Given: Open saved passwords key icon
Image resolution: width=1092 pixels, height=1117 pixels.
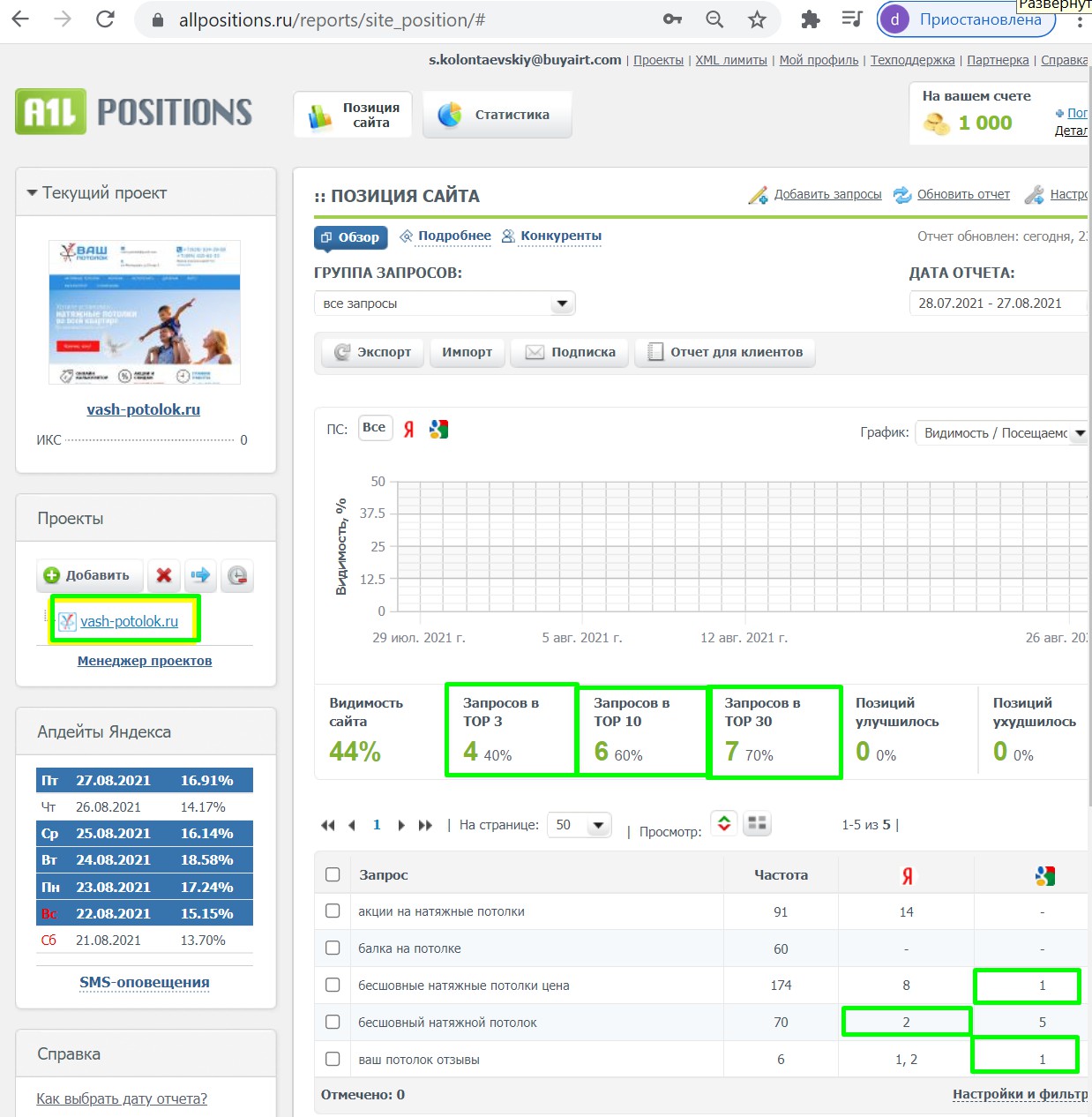Looking at the screenshot, I should (x=673, y=19).
